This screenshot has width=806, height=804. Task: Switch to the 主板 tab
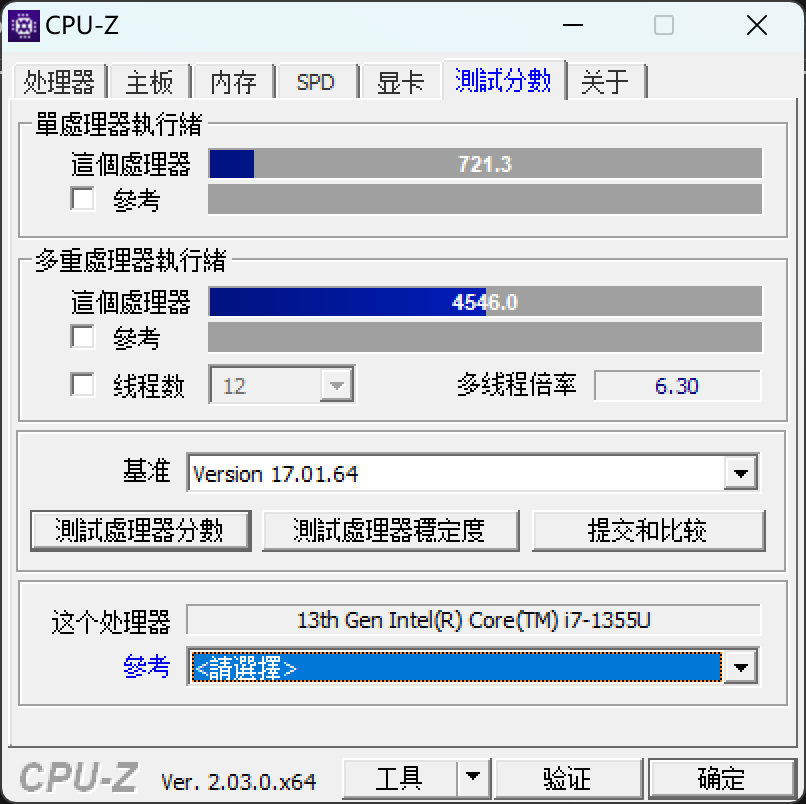[x=150, y=81]
